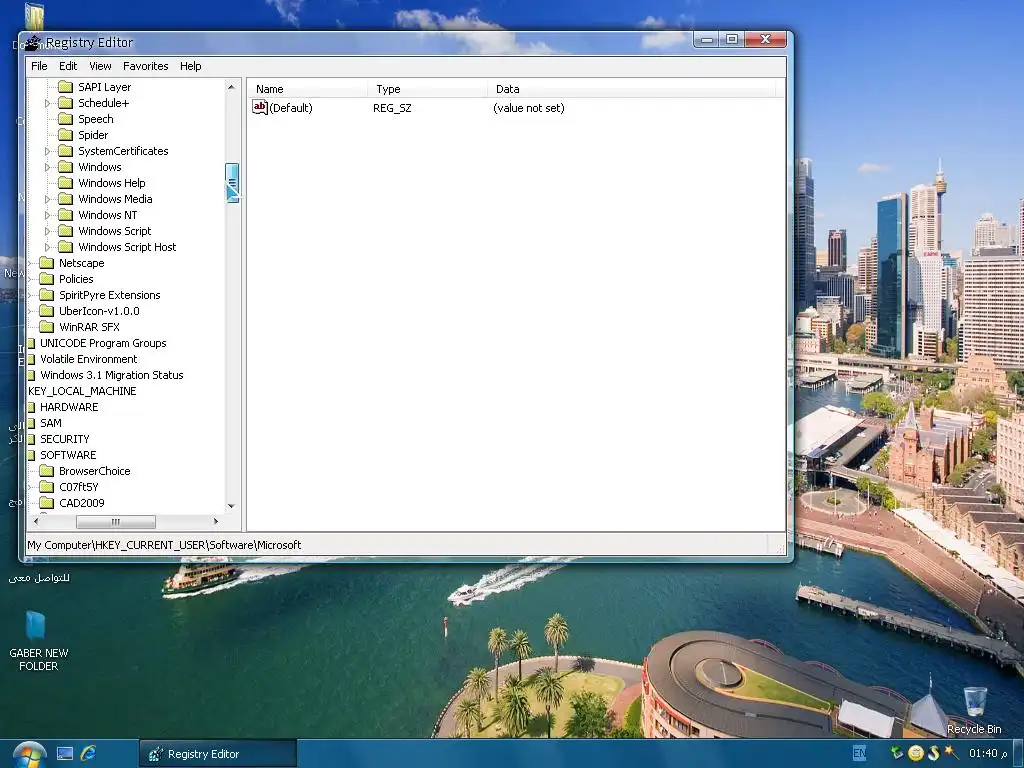The width and height of the screenshot is (1024, 768).
Task: Open the File menu
Action: tap(39, 66)
